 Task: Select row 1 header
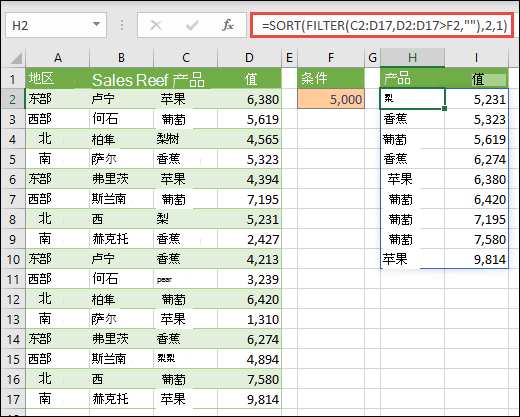(x=13, y=79)
